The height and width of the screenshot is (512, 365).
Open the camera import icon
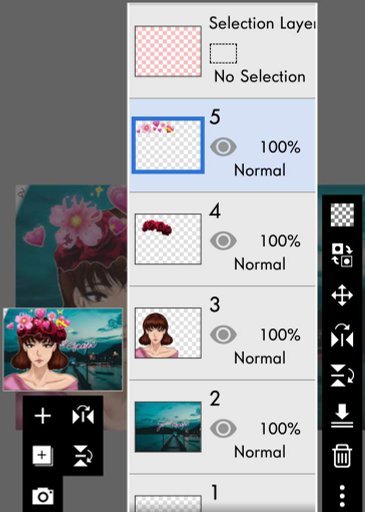[x=43, y=496]
